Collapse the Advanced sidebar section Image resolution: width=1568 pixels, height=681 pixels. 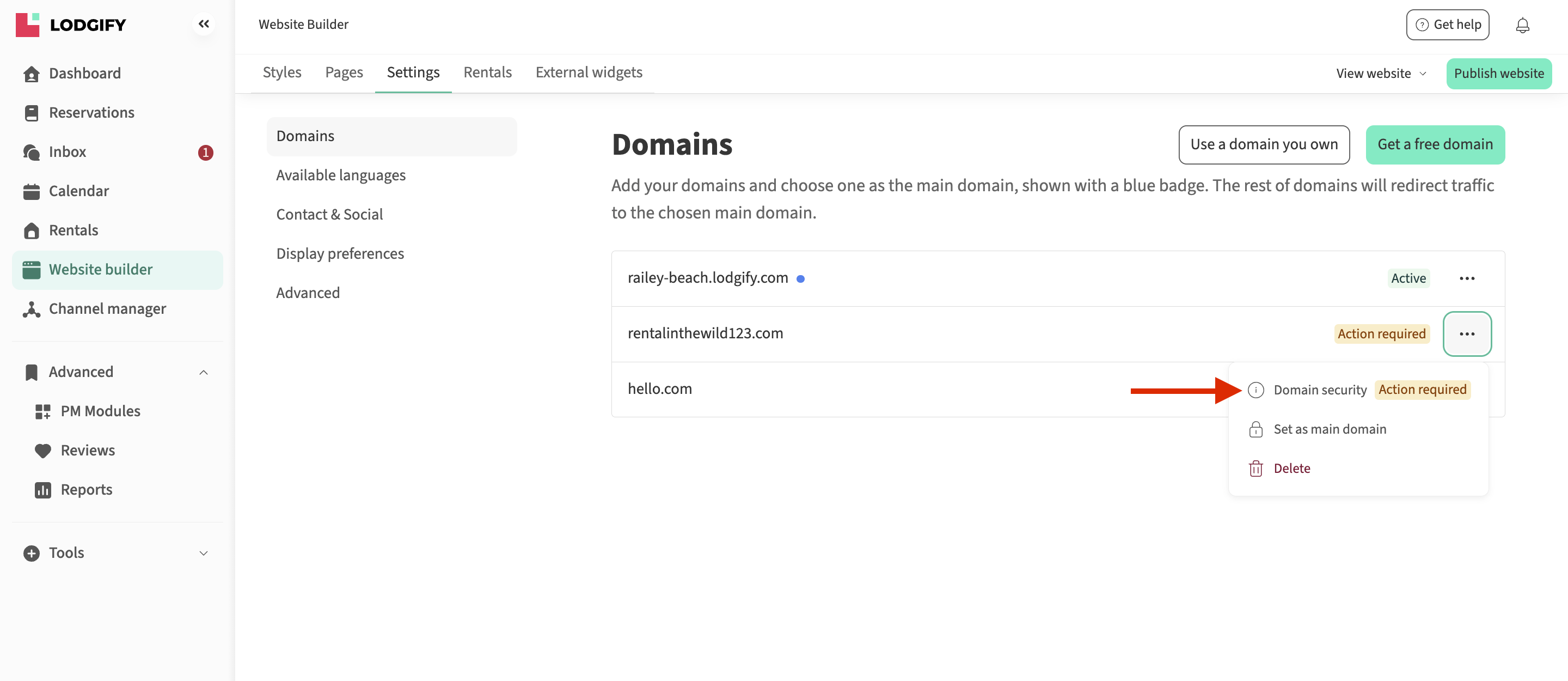click(x=203, y=372)
